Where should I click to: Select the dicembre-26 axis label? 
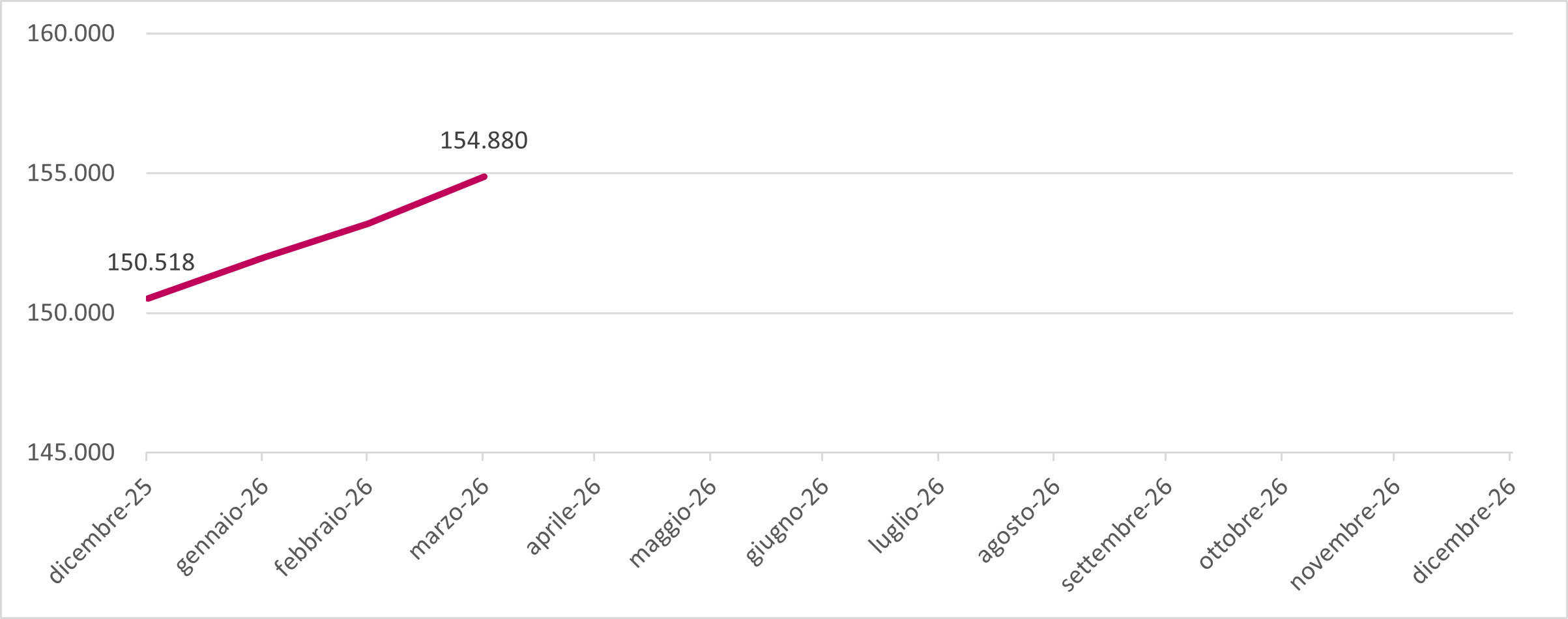tap(1464, 530)
